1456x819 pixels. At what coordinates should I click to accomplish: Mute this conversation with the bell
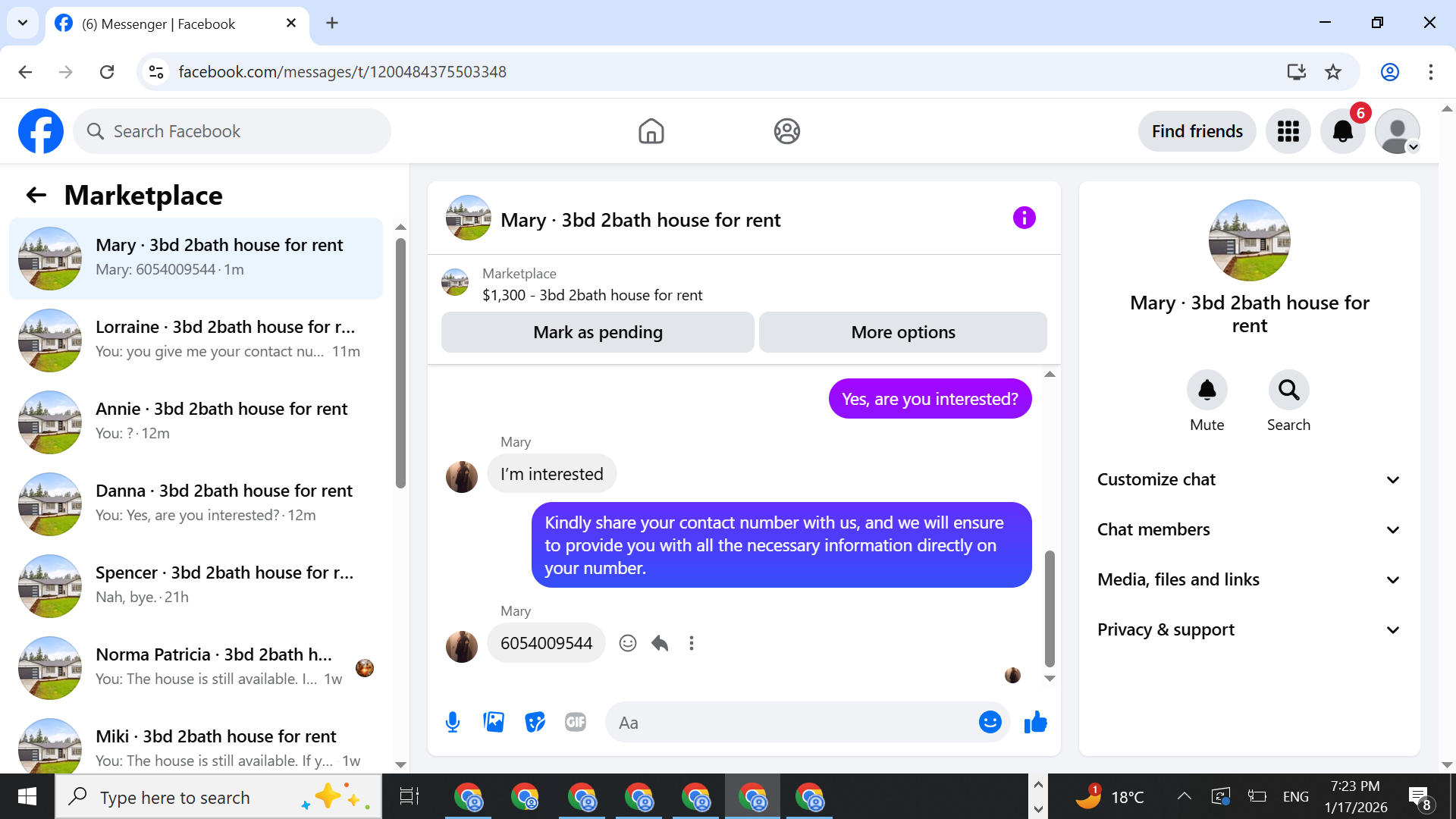click(1207, 391)
